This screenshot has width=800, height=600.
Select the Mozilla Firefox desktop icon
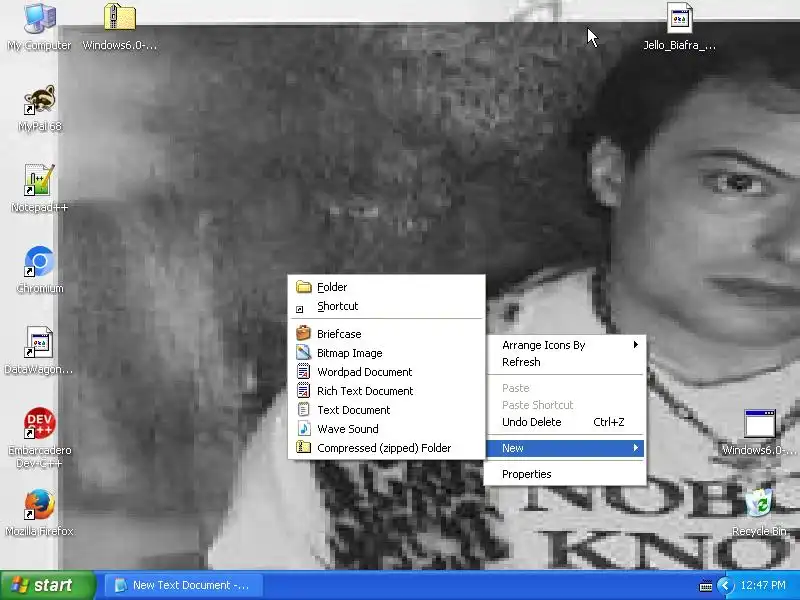click(x=39, y=513)
